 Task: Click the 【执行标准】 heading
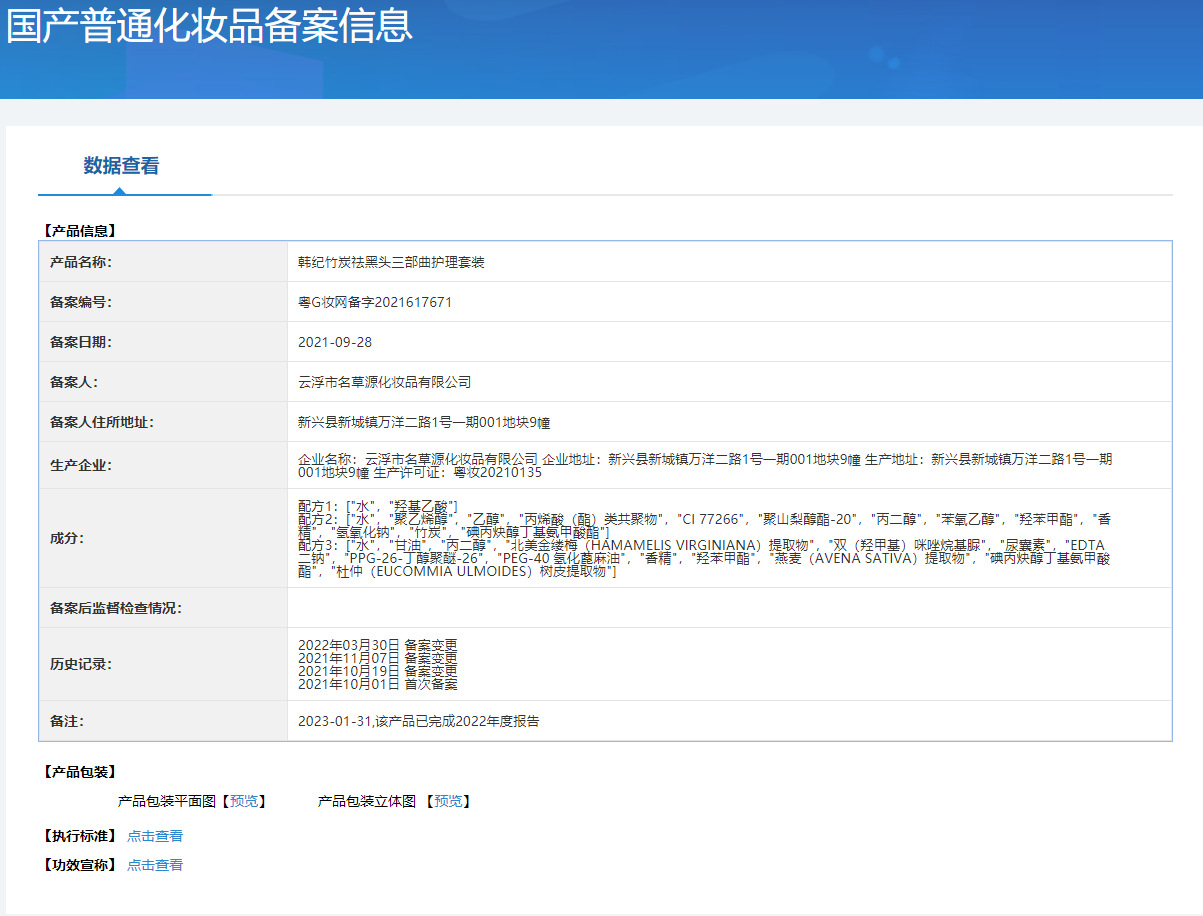[80, 836]
